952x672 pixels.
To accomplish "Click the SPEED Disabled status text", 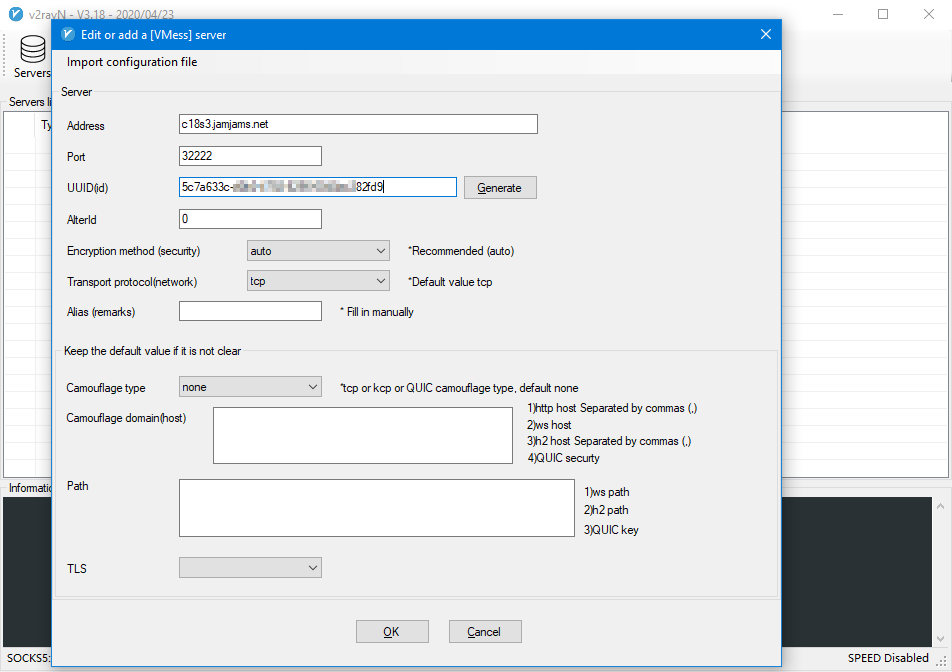I will (888, 658).
